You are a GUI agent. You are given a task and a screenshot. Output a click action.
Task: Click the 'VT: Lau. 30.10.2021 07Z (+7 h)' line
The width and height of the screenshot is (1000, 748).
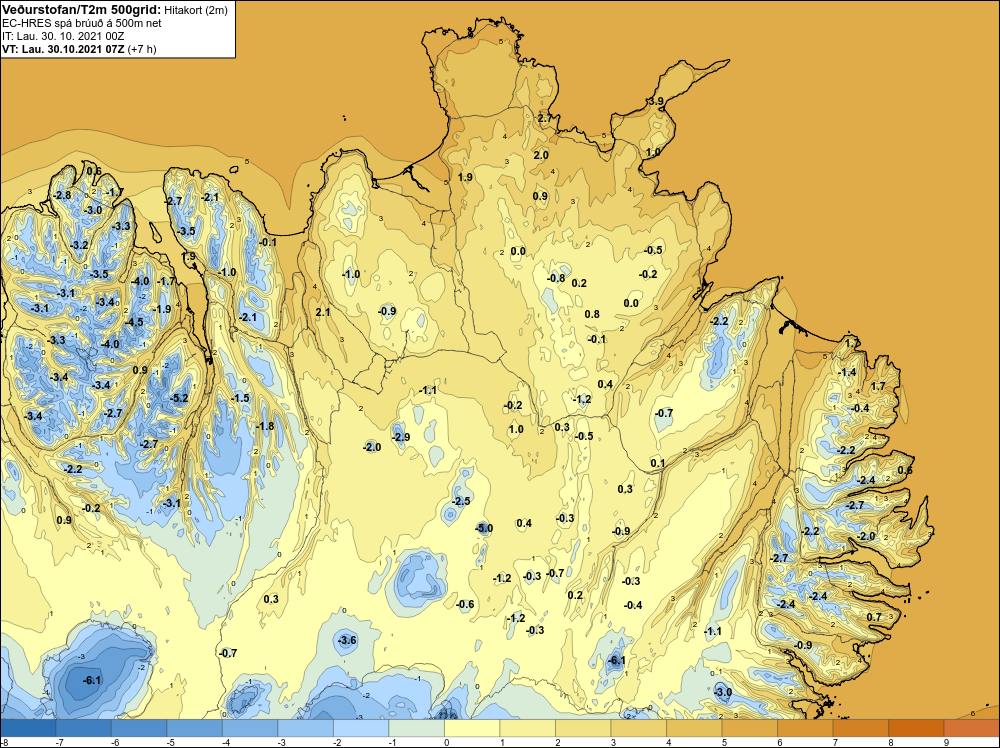79,48
